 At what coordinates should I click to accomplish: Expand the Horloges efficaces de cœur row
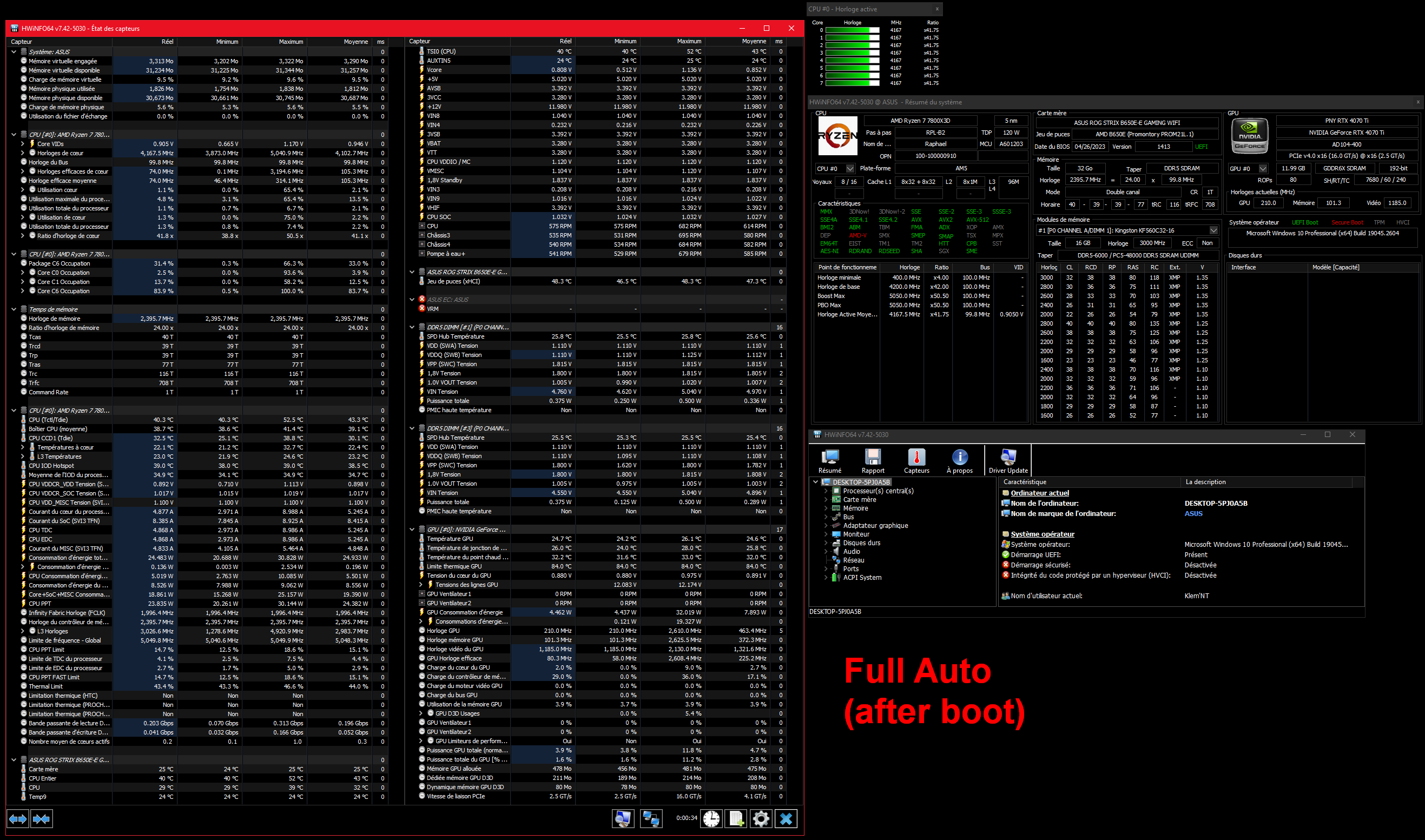[x=23, y=171]
